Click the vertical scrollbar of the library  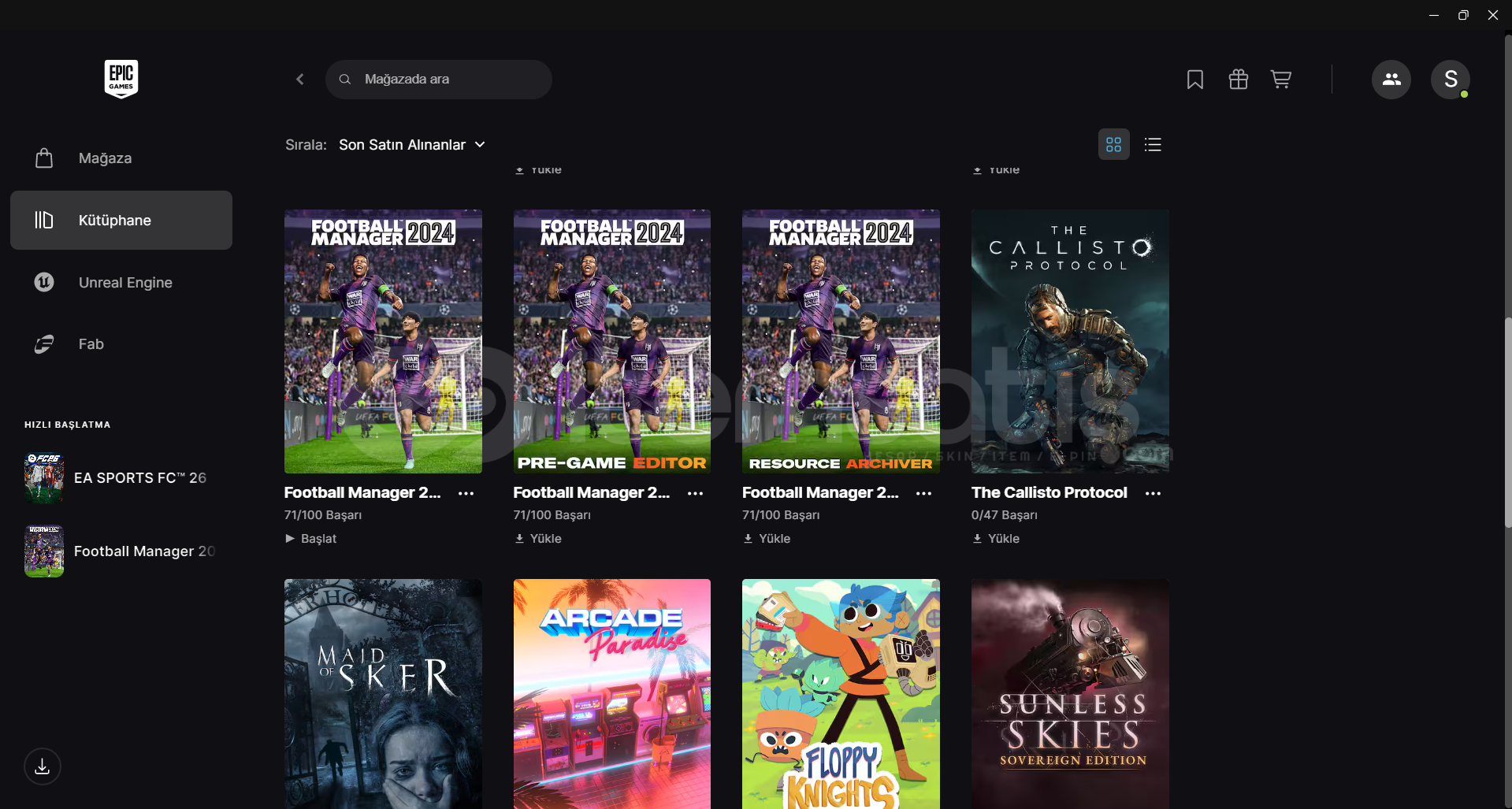[1508, 421]
